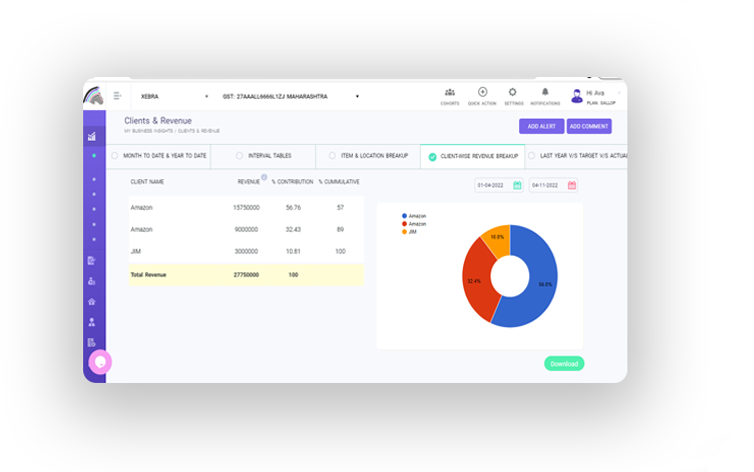Click the start date field 01-04-2022
The image size is (754, 472).
click(x=498, y=185)
